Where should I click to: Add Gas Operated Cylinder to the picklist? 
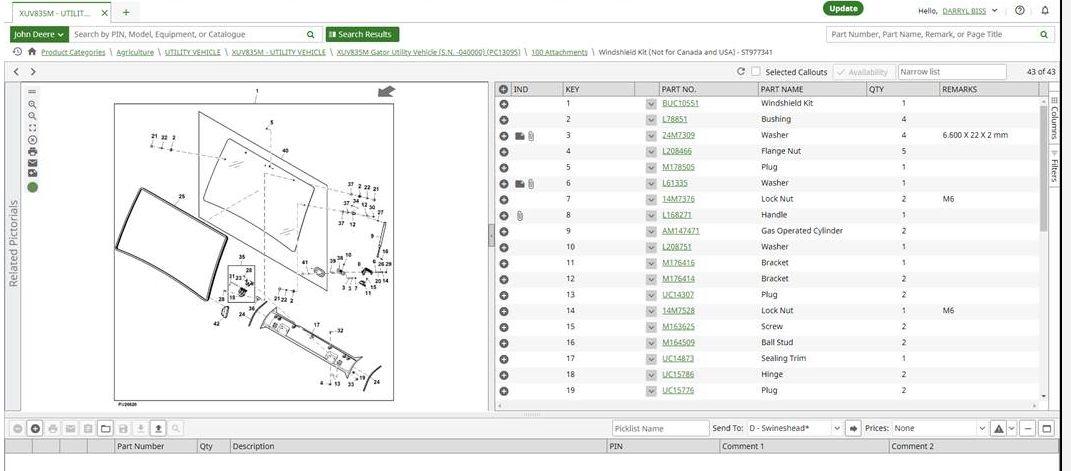(503, 231)
